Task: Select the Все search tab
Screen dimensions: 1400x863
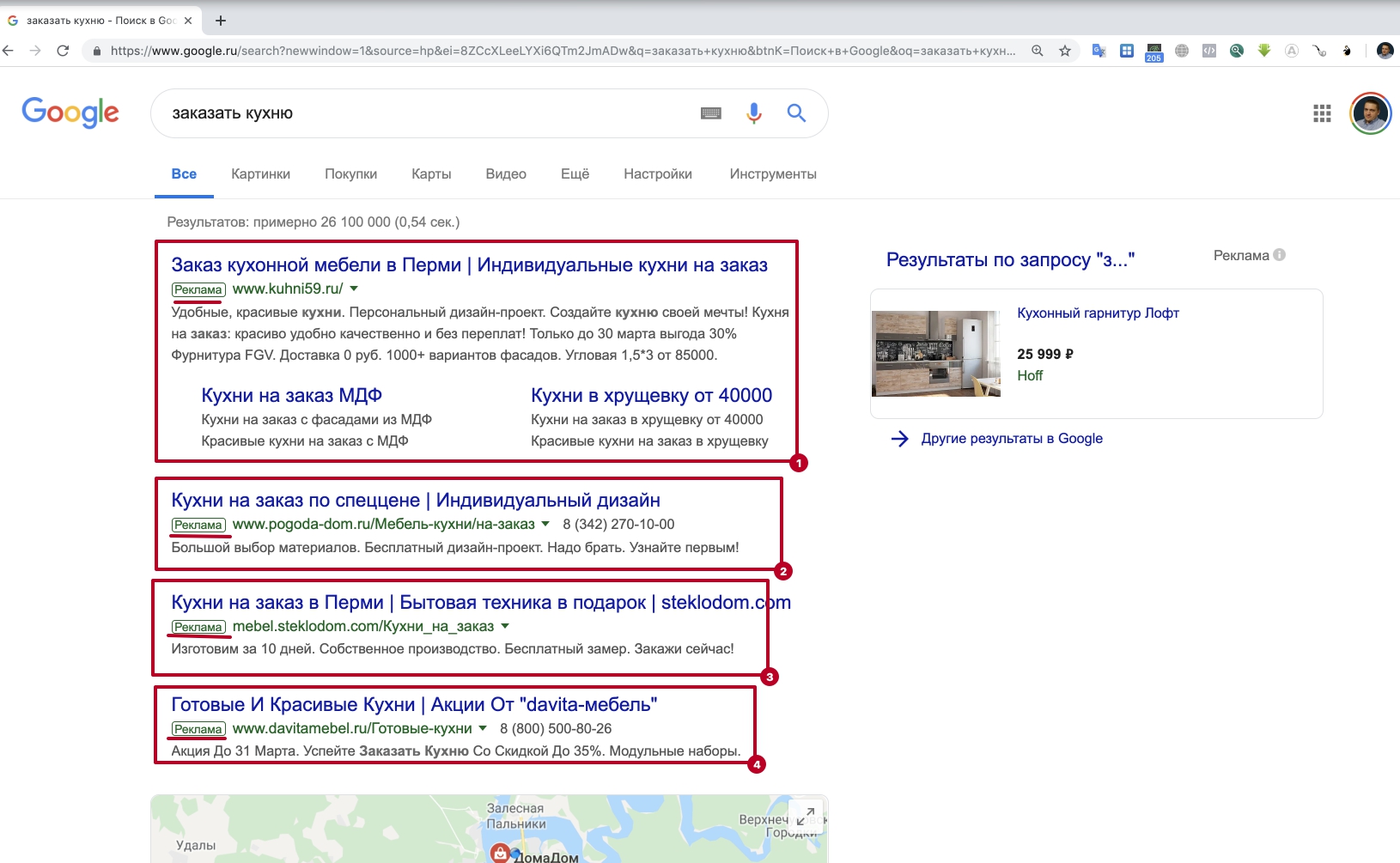Action: (x=184, y=174)
